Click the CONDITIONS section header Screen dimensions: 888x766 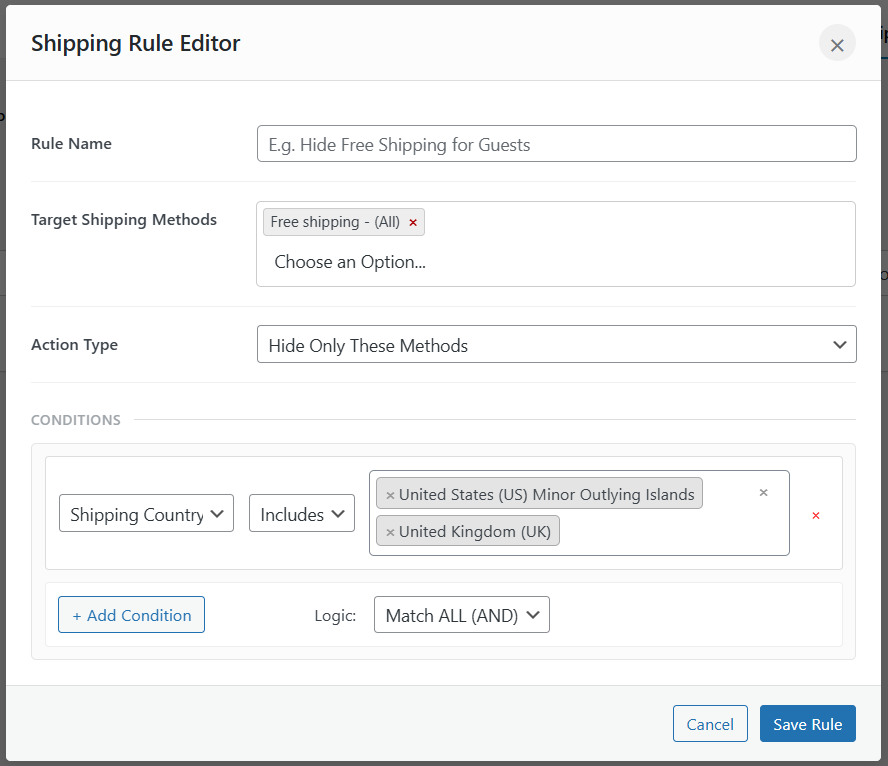[75, 419]
